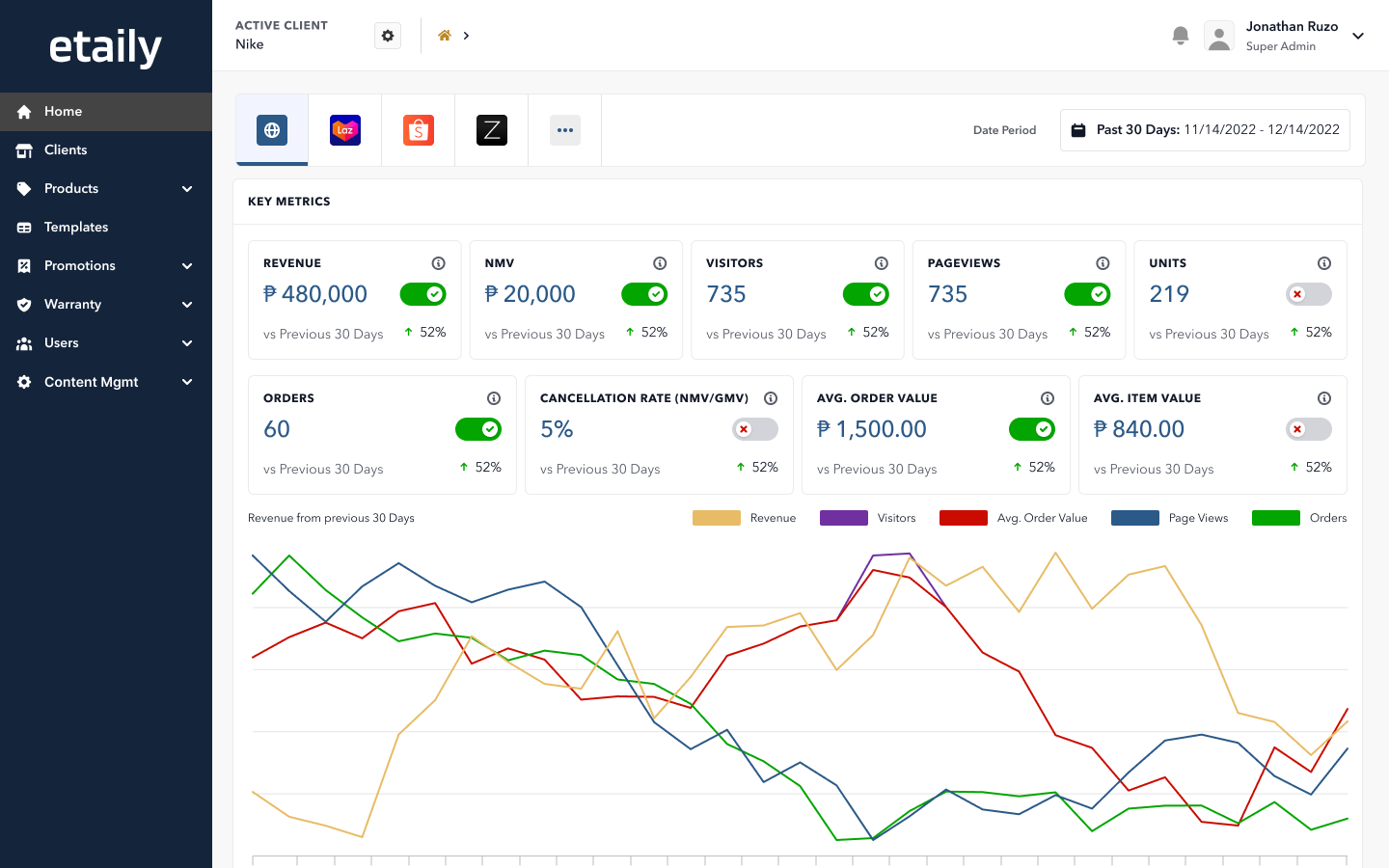Open the active client settings gear

click(x=388, y=36)
